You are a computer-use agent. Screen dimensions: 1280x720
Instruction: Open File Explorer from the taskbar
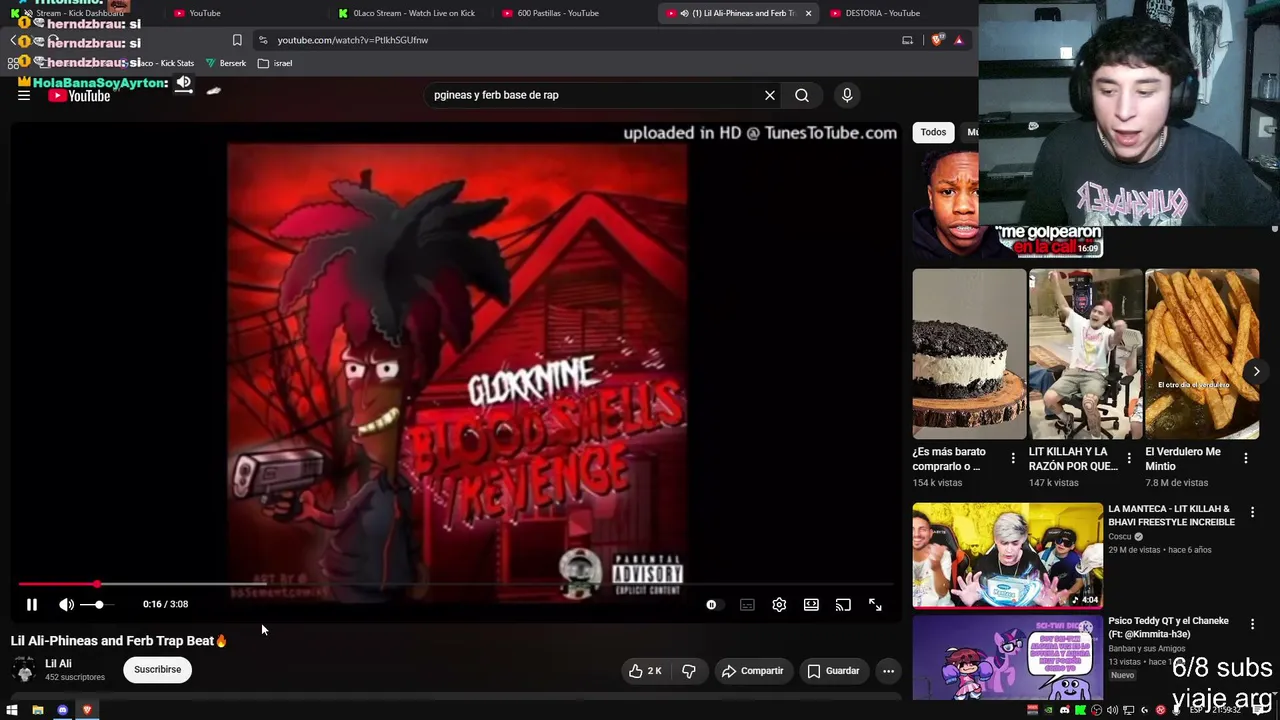click(38, 710)
